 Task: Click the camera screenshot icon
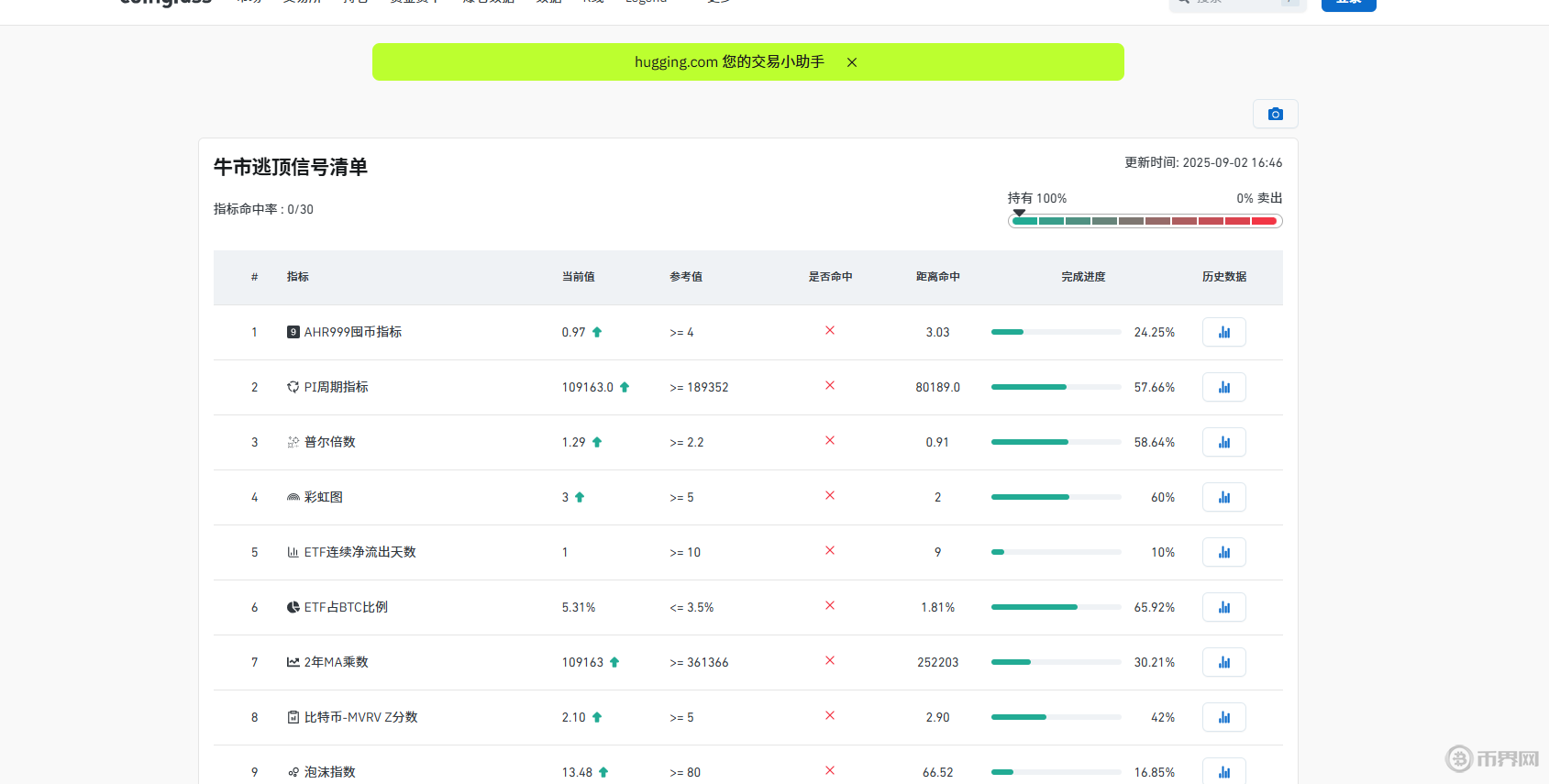(x=1275, y=114)
